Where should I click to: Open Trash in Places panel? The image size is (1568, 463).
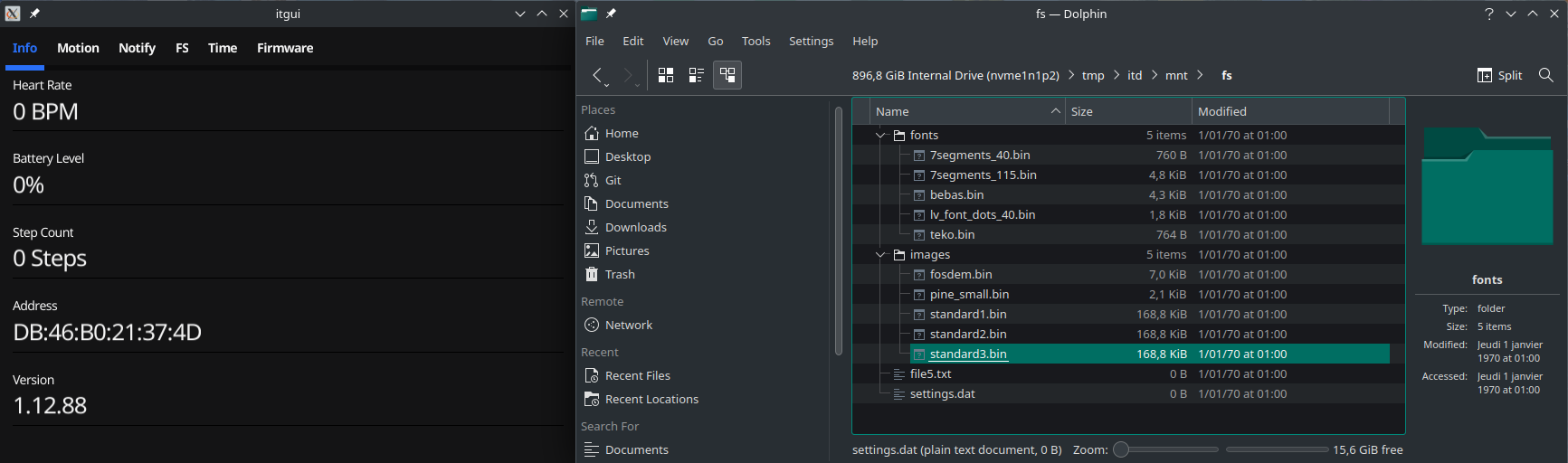coord(619,274)
